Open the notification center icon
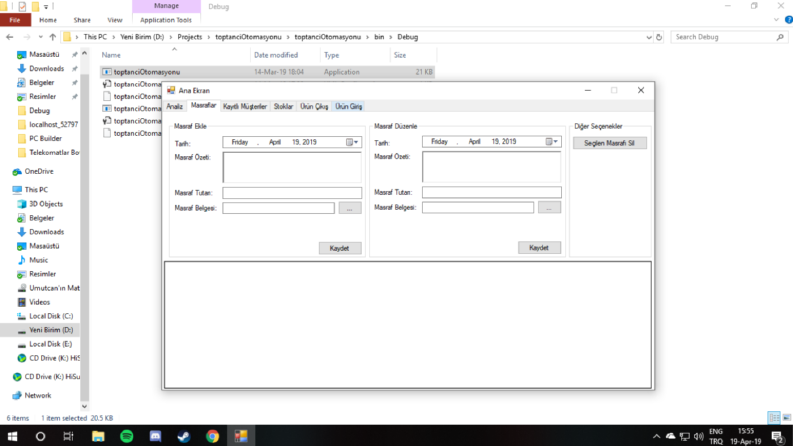This screenshot has height=446, width=793. tap(778, 436)
